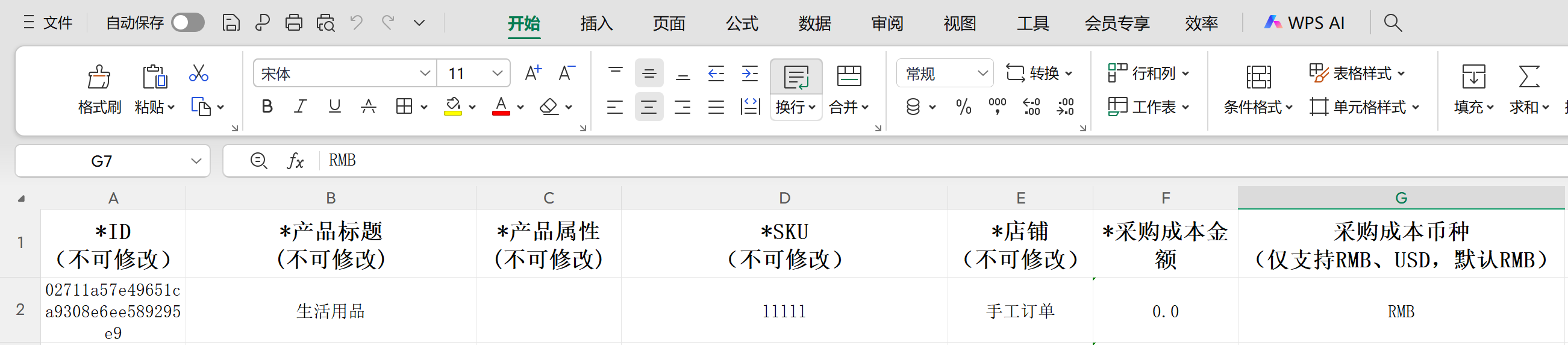This screenshot has width=1568, height=345.
Task: Click the decrease indent icon
Action: 716,73
